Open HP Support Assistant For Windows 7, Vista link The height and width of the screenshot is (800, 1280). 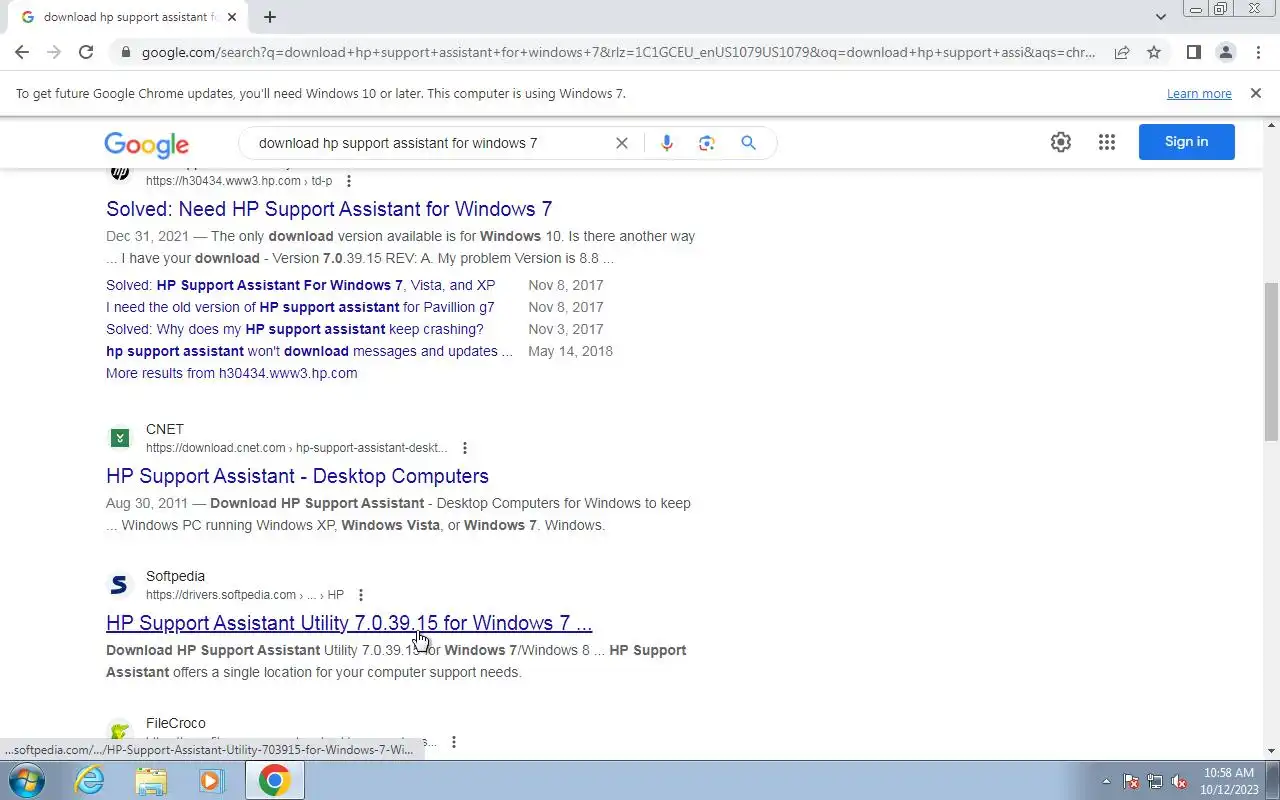pyautogui.click(x=300, y=285)
